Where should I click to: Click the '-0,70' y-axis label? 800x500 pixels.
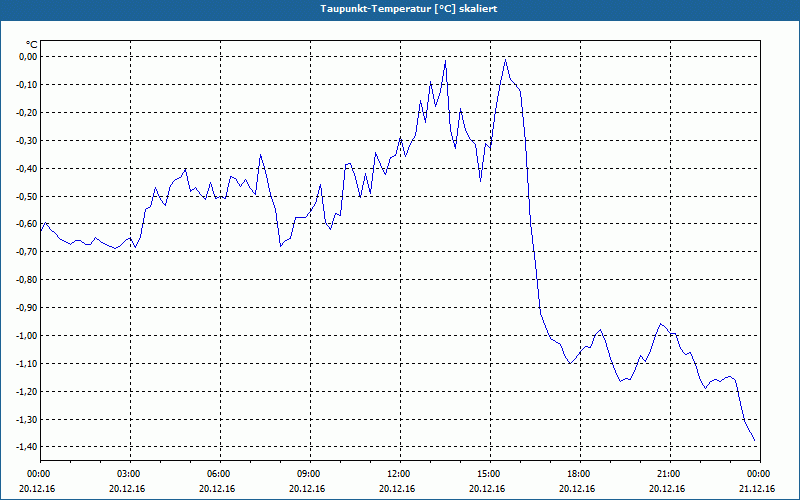pyautogui.click(x=27, y=252)
